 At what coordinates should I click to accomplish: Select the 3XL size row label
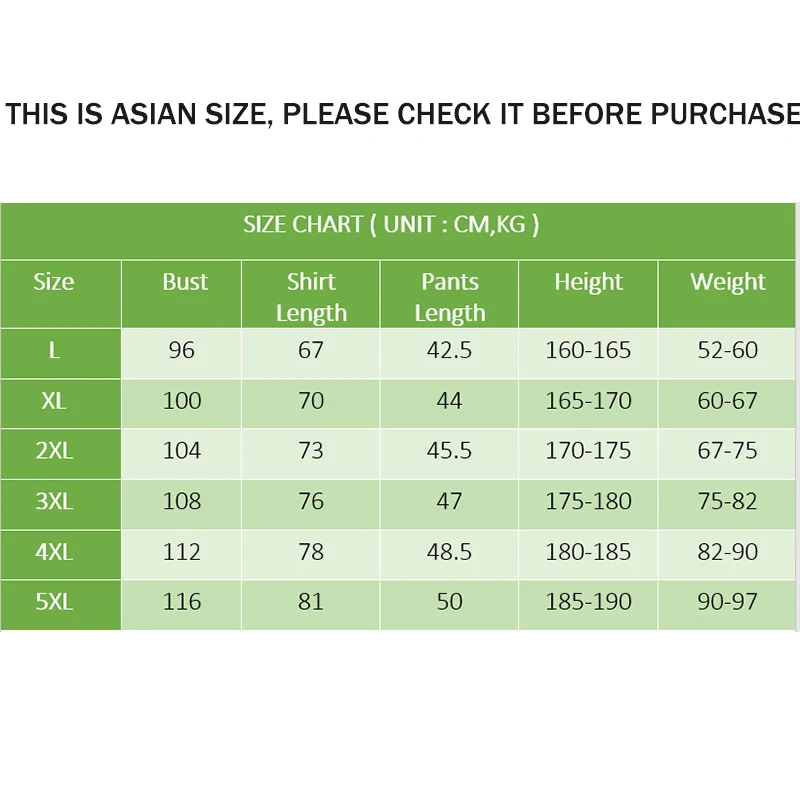pyautogui.click(x=54, y=501)
